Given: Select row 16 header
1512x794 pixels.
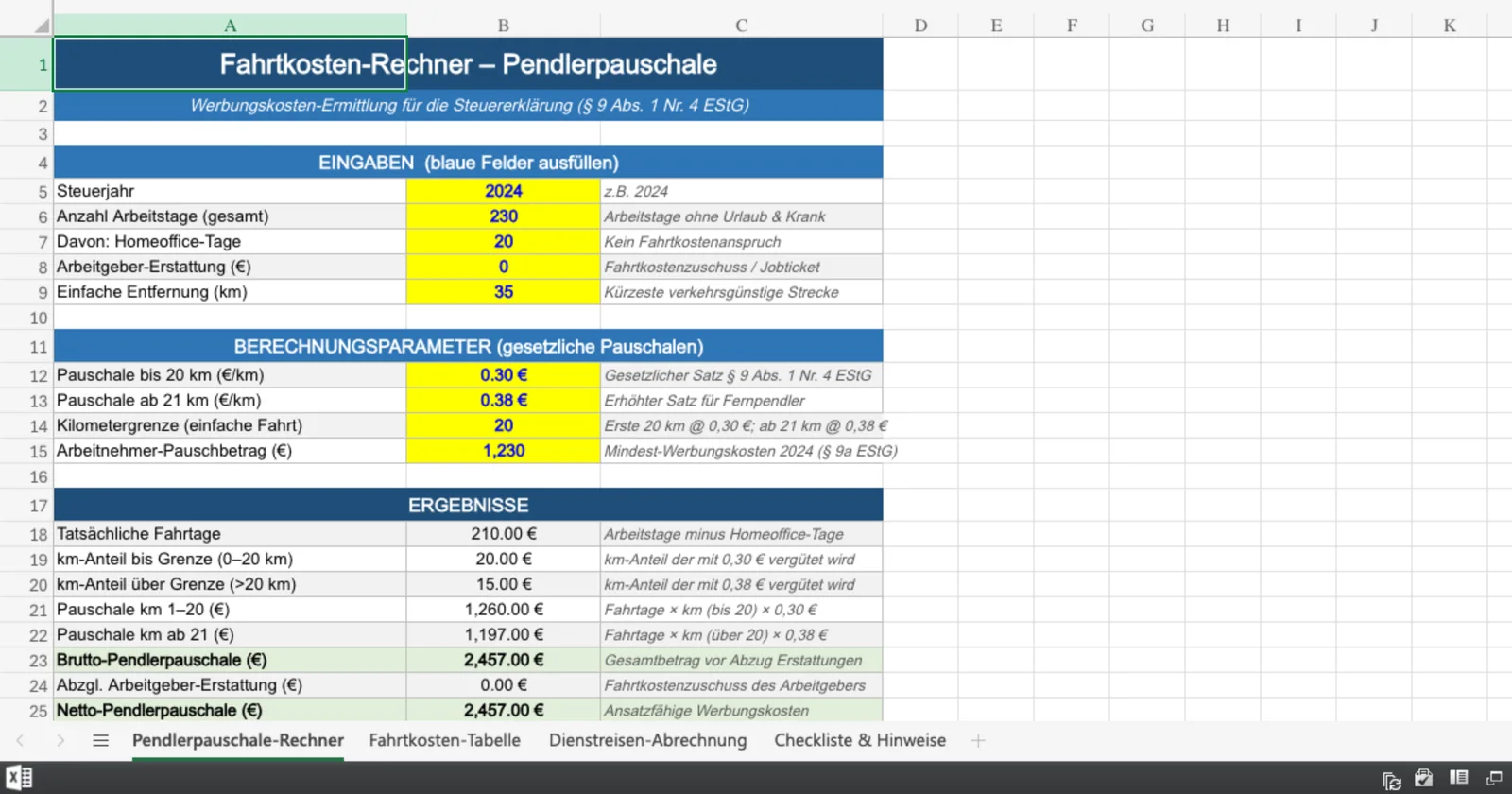Looking at the screenshot, I should 26,476.
